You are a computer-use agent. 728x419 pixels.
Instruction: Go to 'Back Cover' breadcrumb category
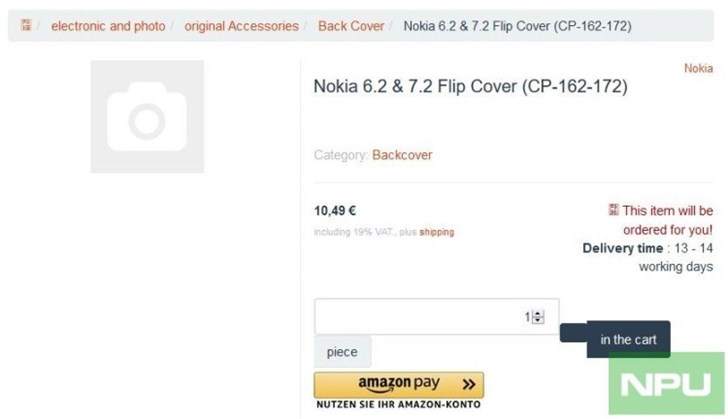pos(351,26)
